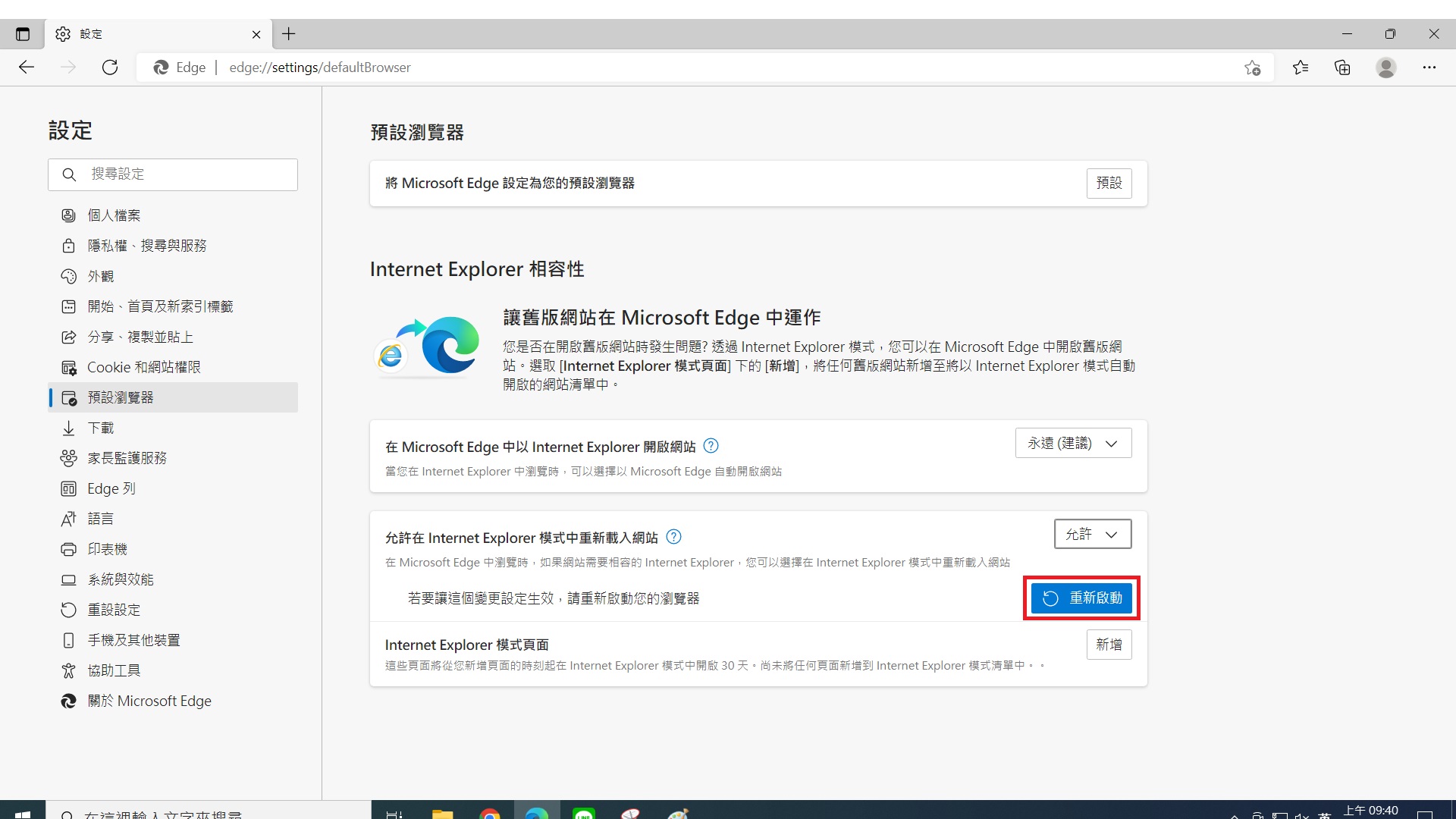Click the help icon beside 開啟網站 setting
This screenshot has height=819, width=1456.
pos(711,446)
